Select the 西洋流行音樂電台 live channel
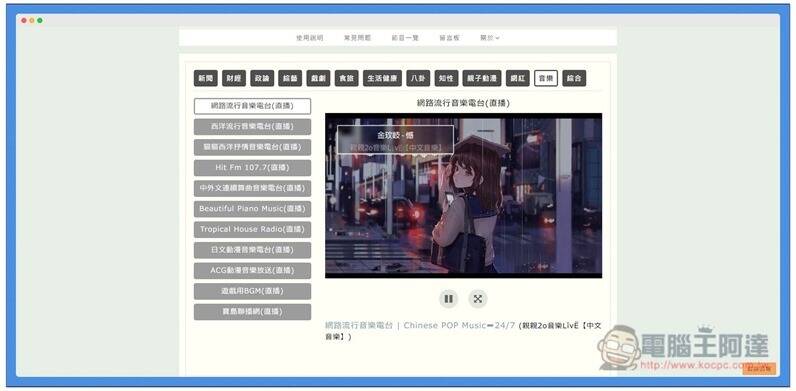Viewport: 796px width, 391px height. click(252, 126)
